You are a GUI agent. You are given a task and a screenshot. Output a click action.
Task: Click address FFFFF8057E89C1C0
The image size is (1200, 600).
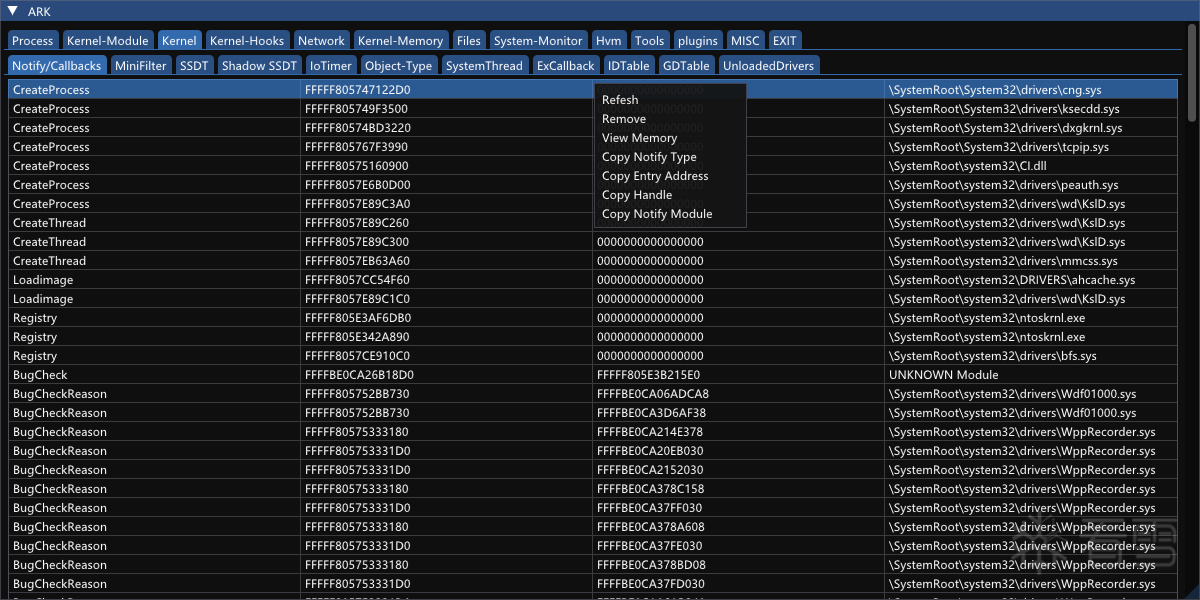(357, 299)
